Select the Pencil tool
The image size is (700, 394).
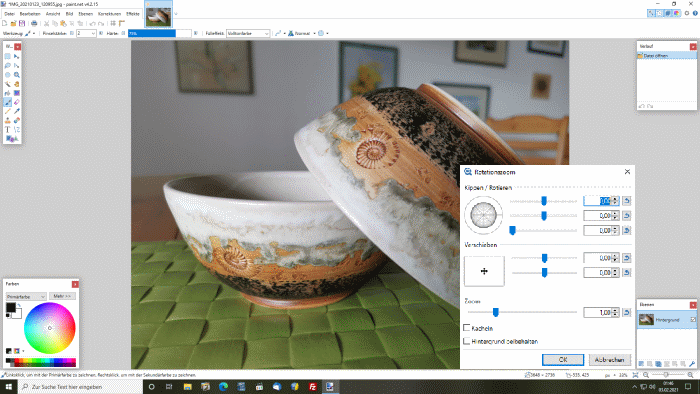coord(8,111)
